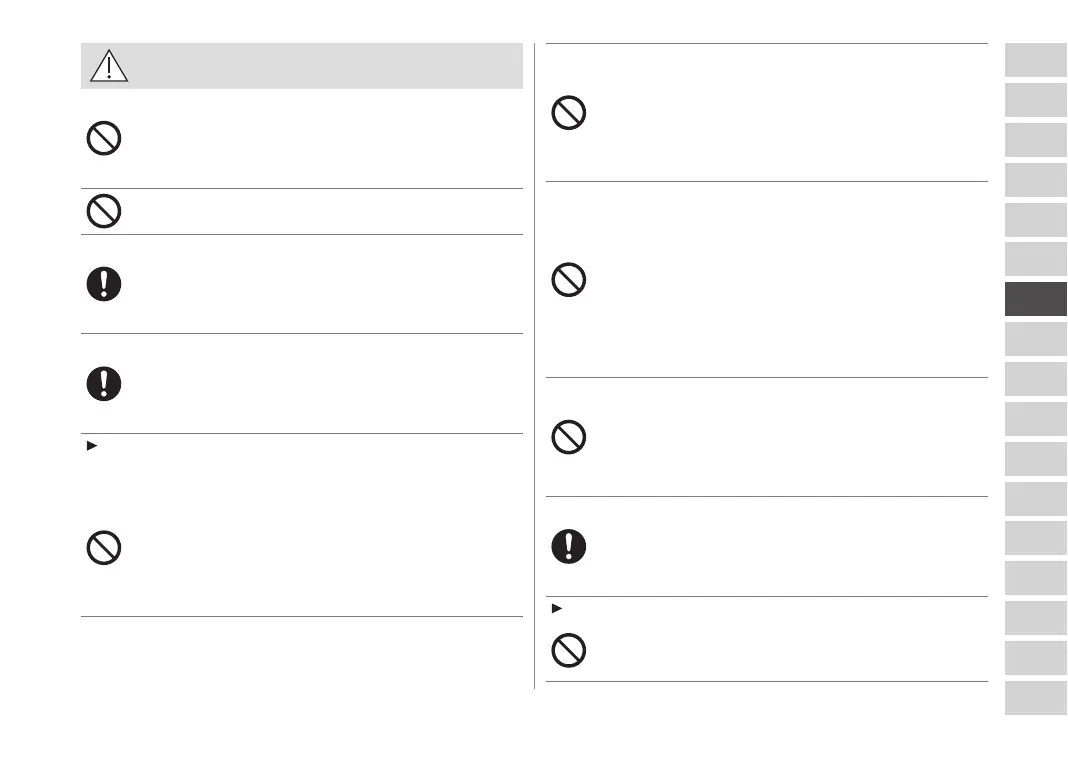Click the third prohibition icon in right column
Viewport: 1068px width, 759px height.
(569, 437)
